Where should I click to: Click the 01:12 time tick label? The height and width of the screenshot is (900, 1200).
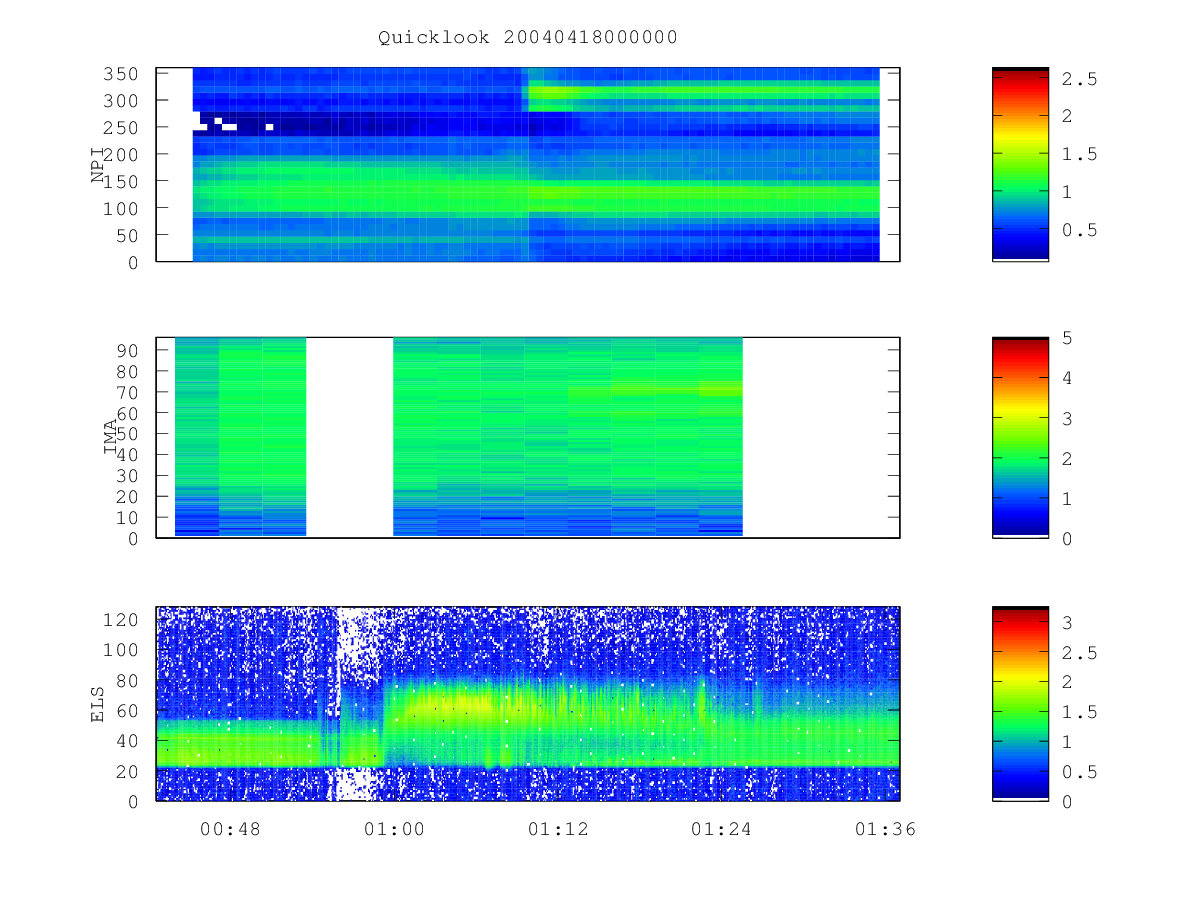point(558,829)
